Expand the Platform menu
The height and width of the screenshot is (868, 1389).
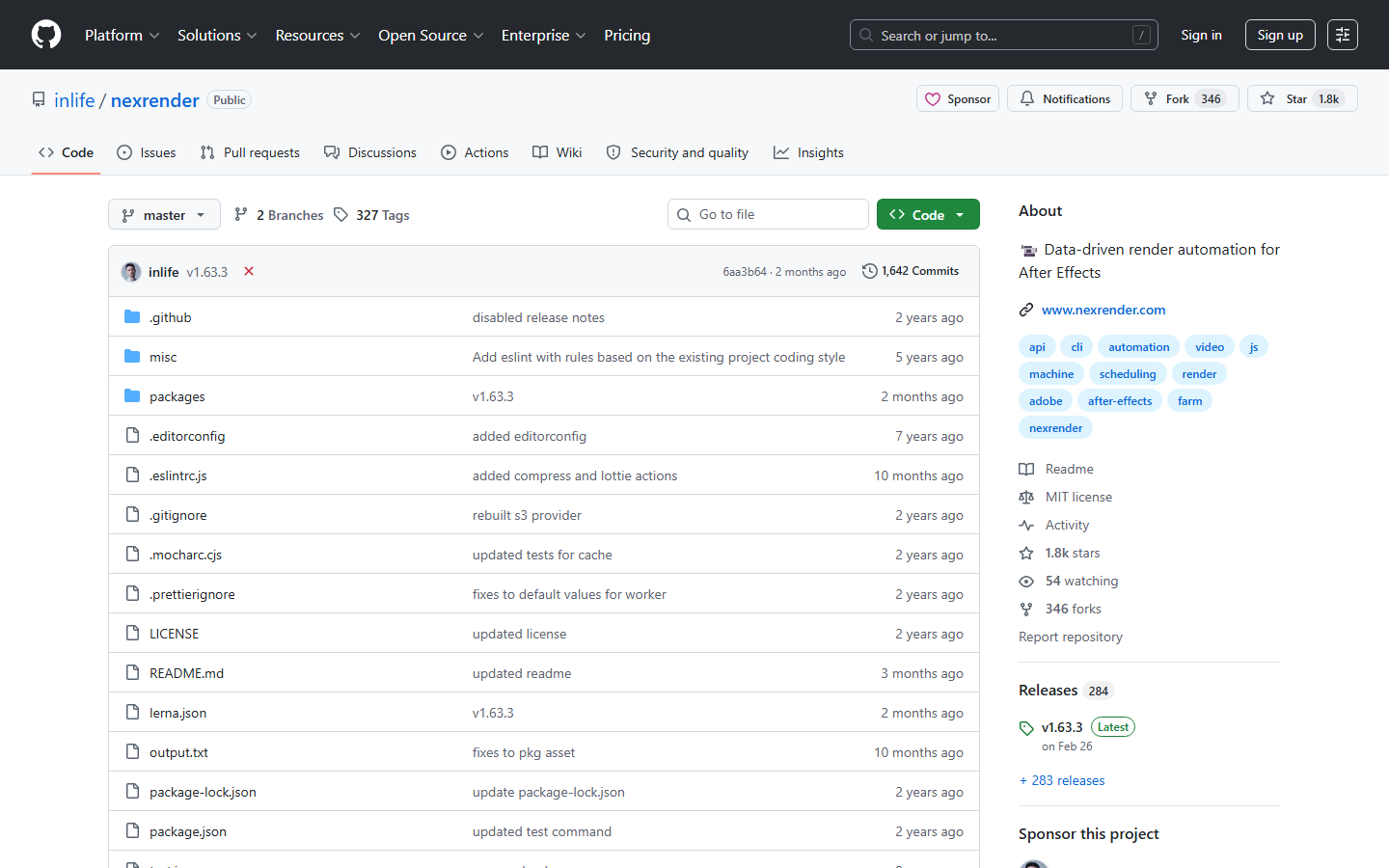[122, 35]
